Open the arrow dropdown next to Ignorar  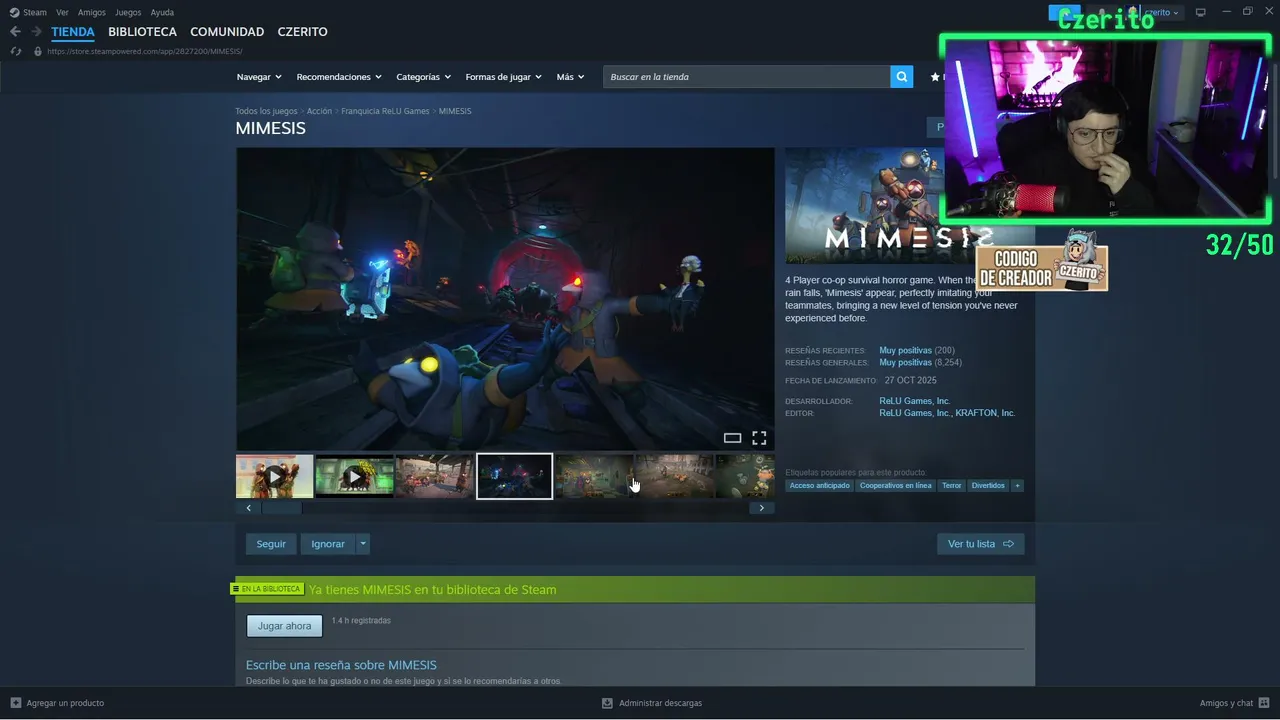[363, 544]
